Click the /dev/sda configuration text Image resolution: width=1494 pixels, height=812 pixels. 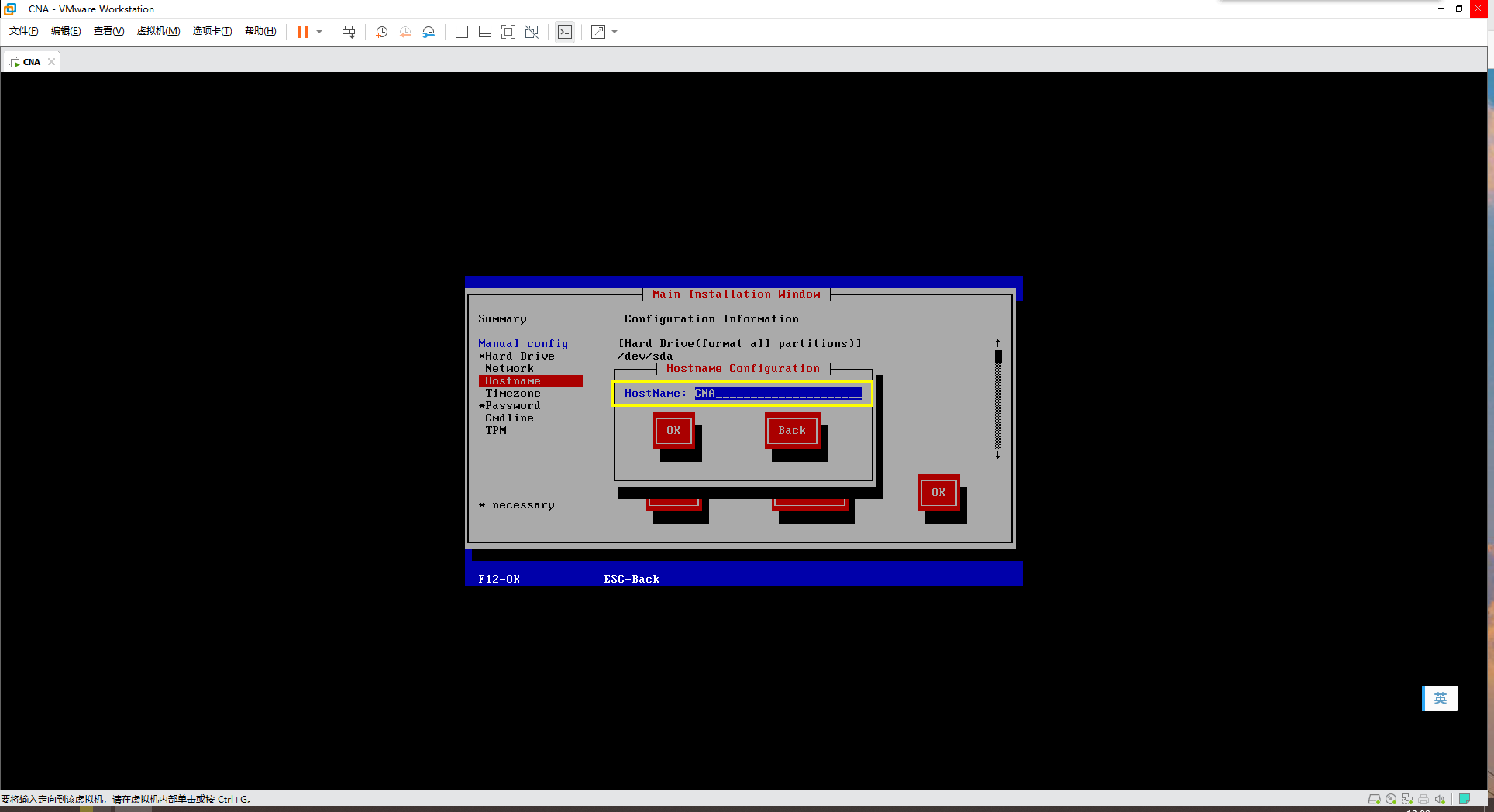click(x=645, y=356)
